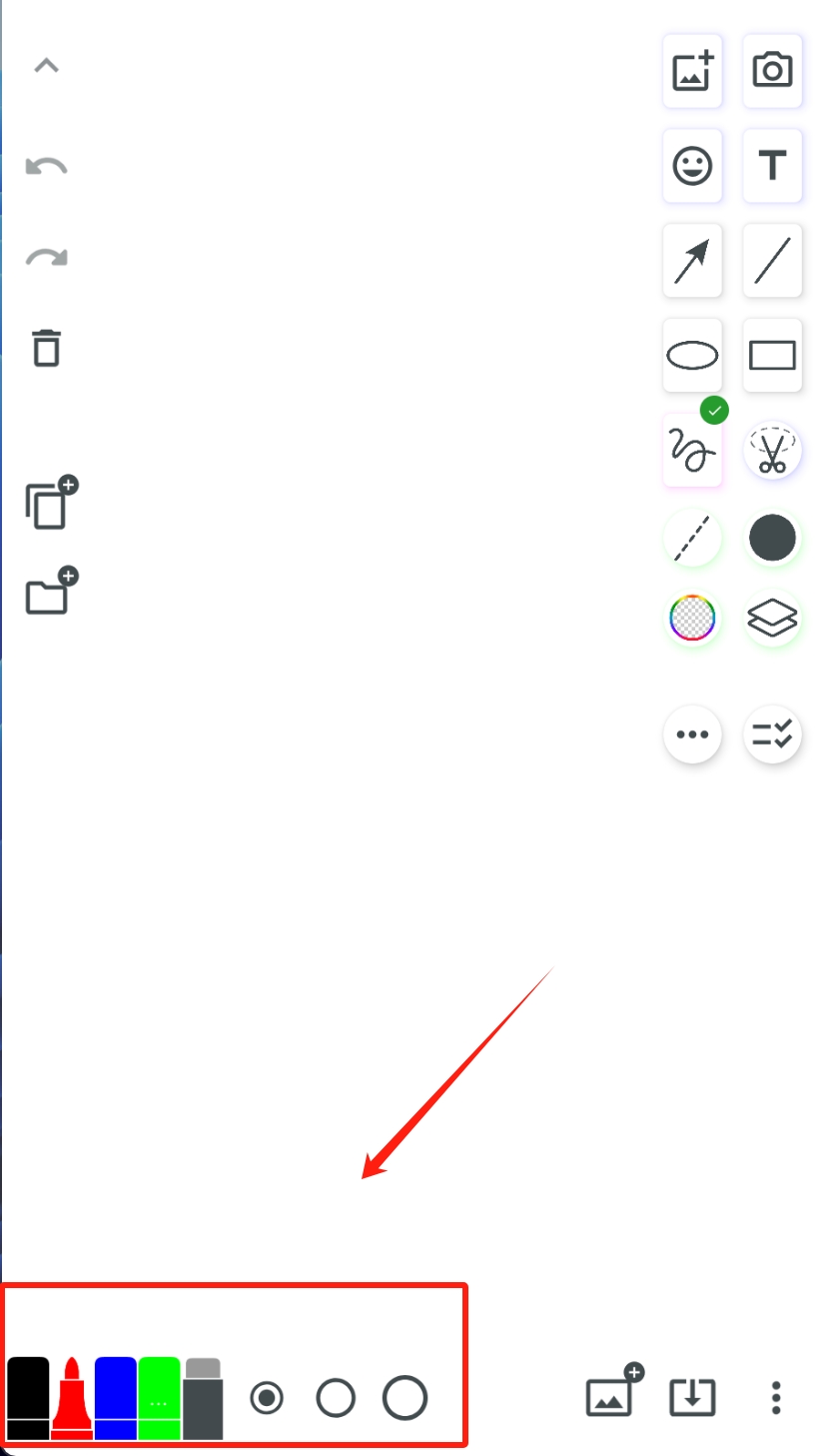Open the camera capture tool

772,71
